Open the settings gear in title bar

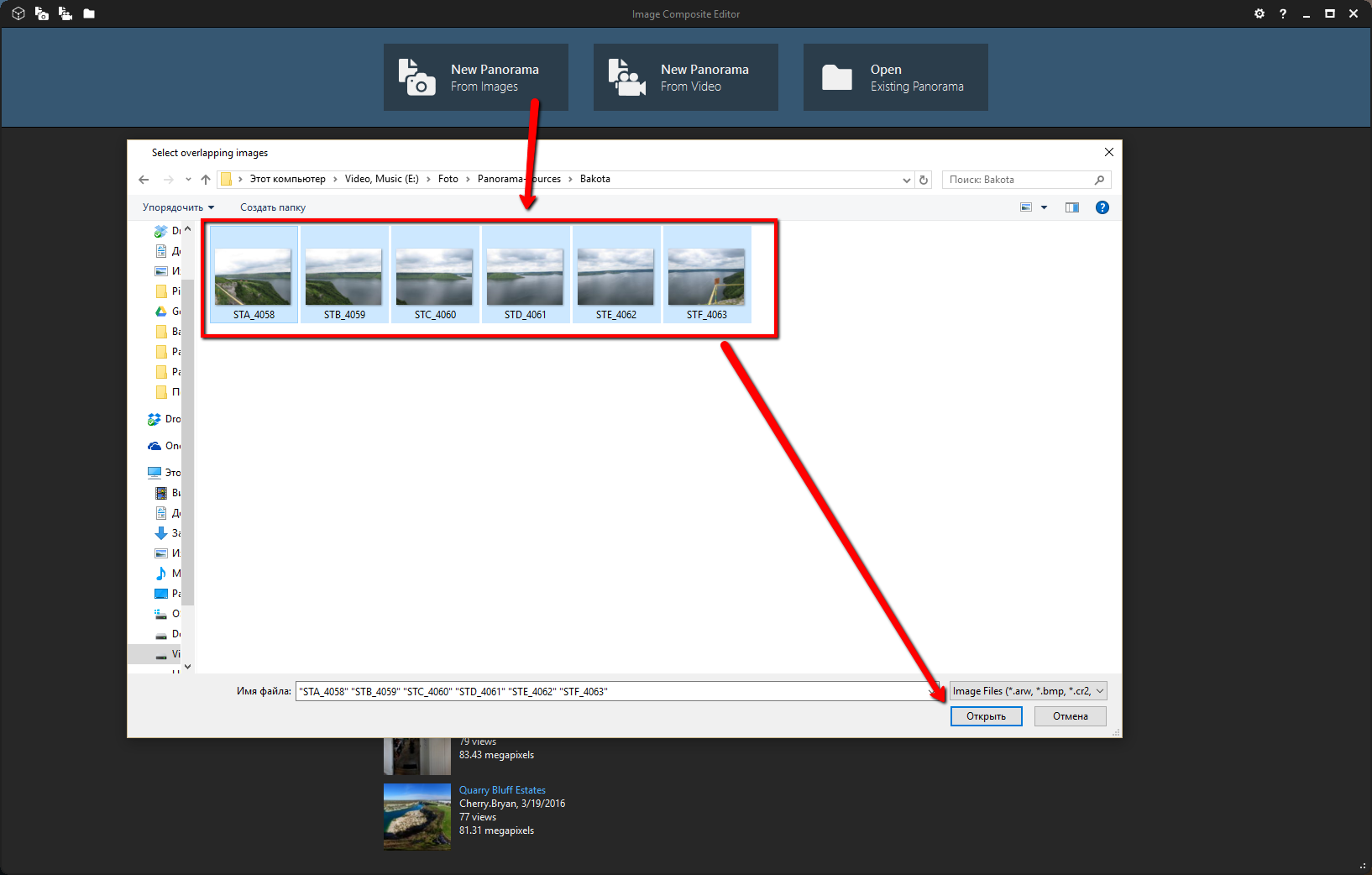(1259, 13)
